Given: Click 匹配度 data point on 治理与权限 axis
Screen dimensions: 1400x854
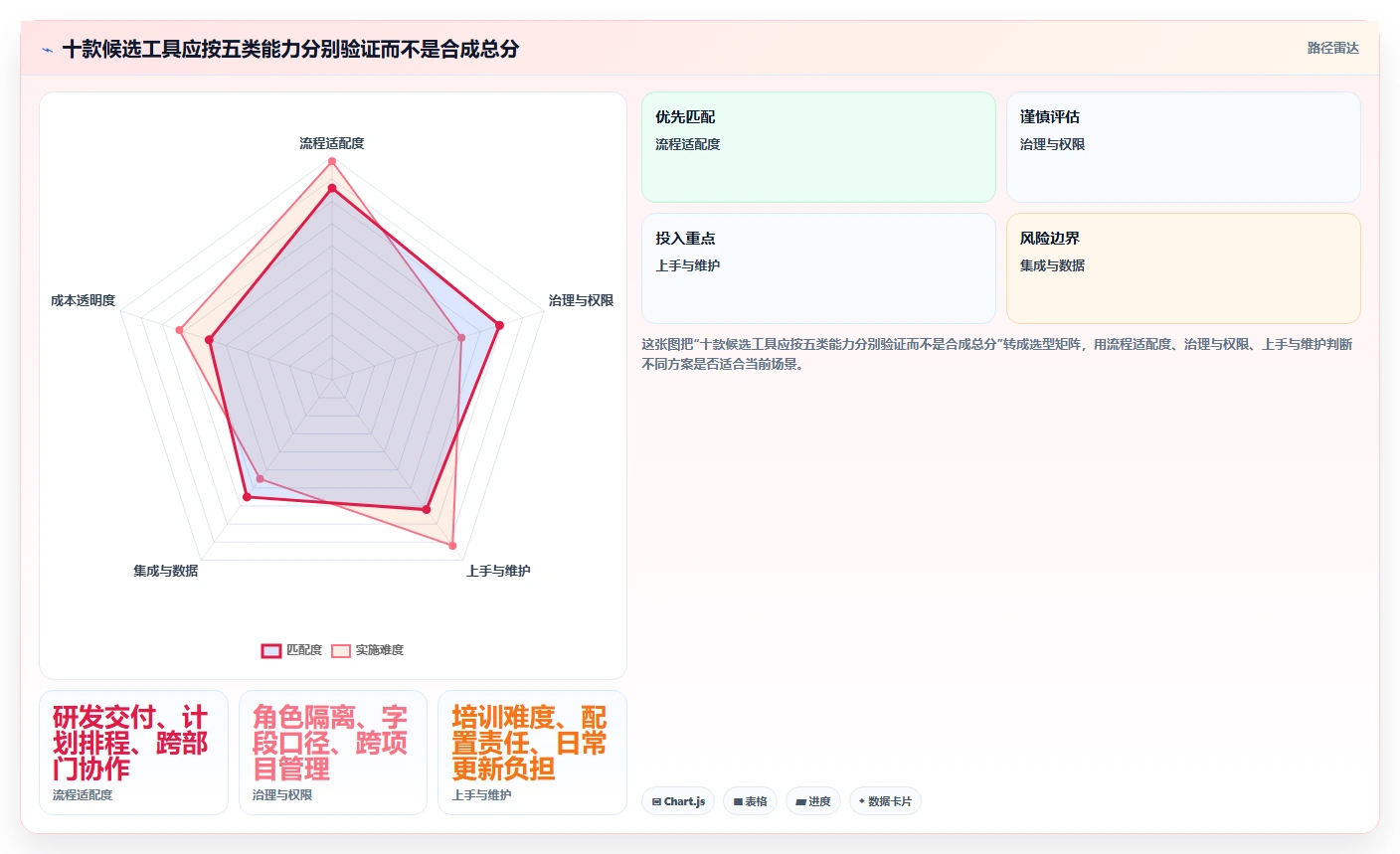Looking at the screenshot, I should pyautogui.click(x=499, y=325).
